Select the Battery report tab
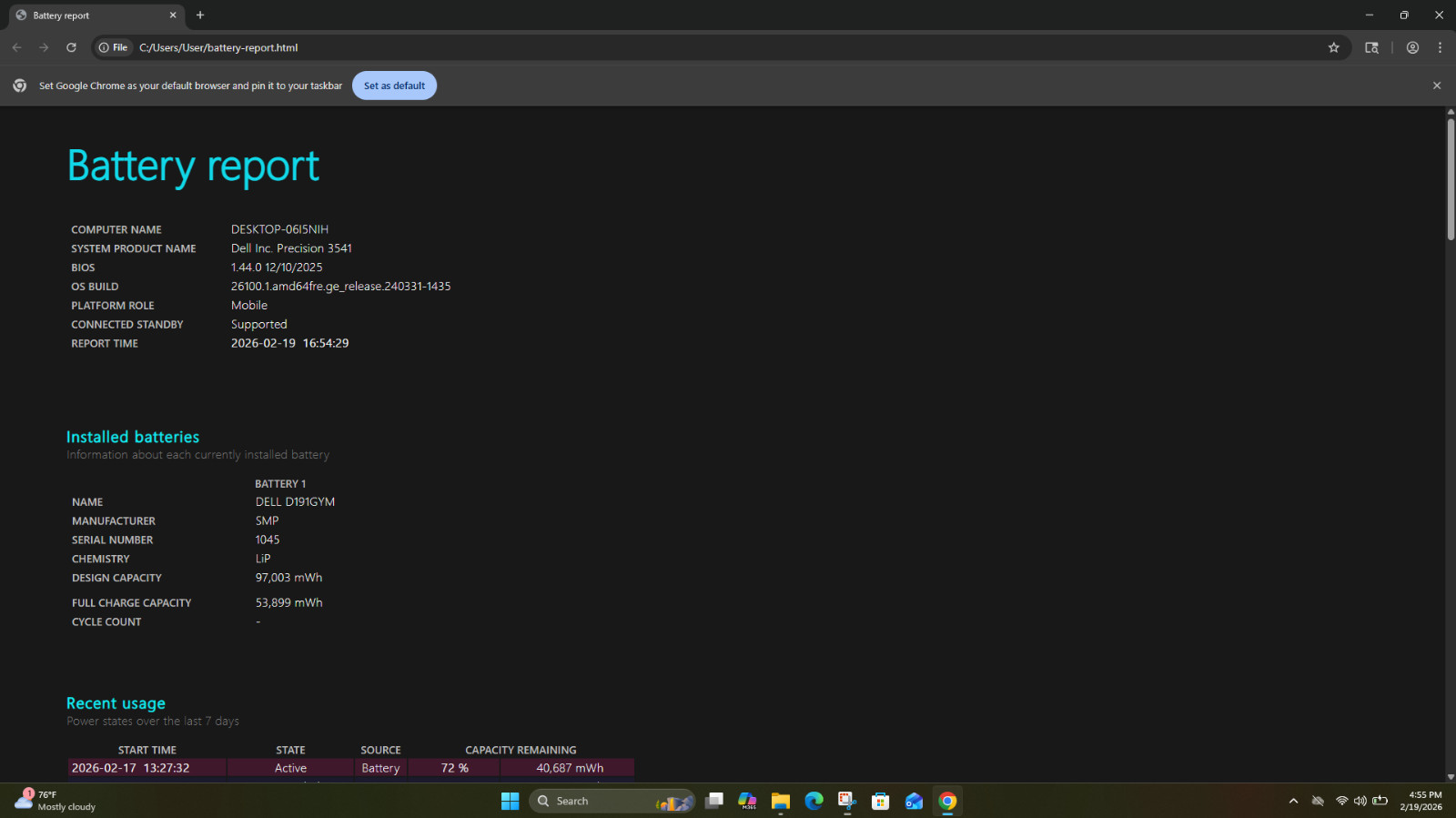Viewport: 1456px width, 818px height. click(96, 15)
